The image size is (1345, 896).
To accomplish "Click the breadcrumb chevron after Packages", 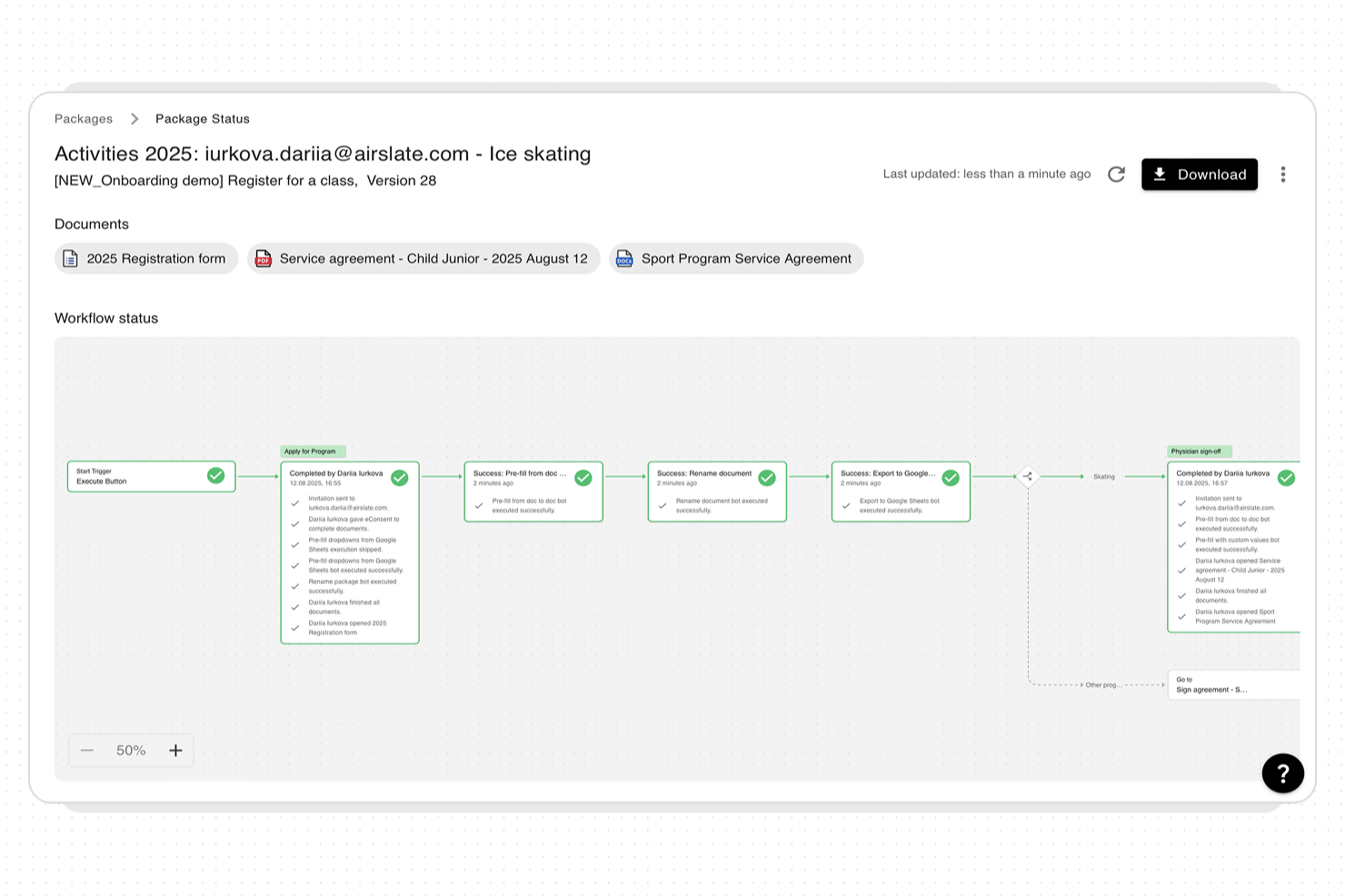I will tap(134, 118).
